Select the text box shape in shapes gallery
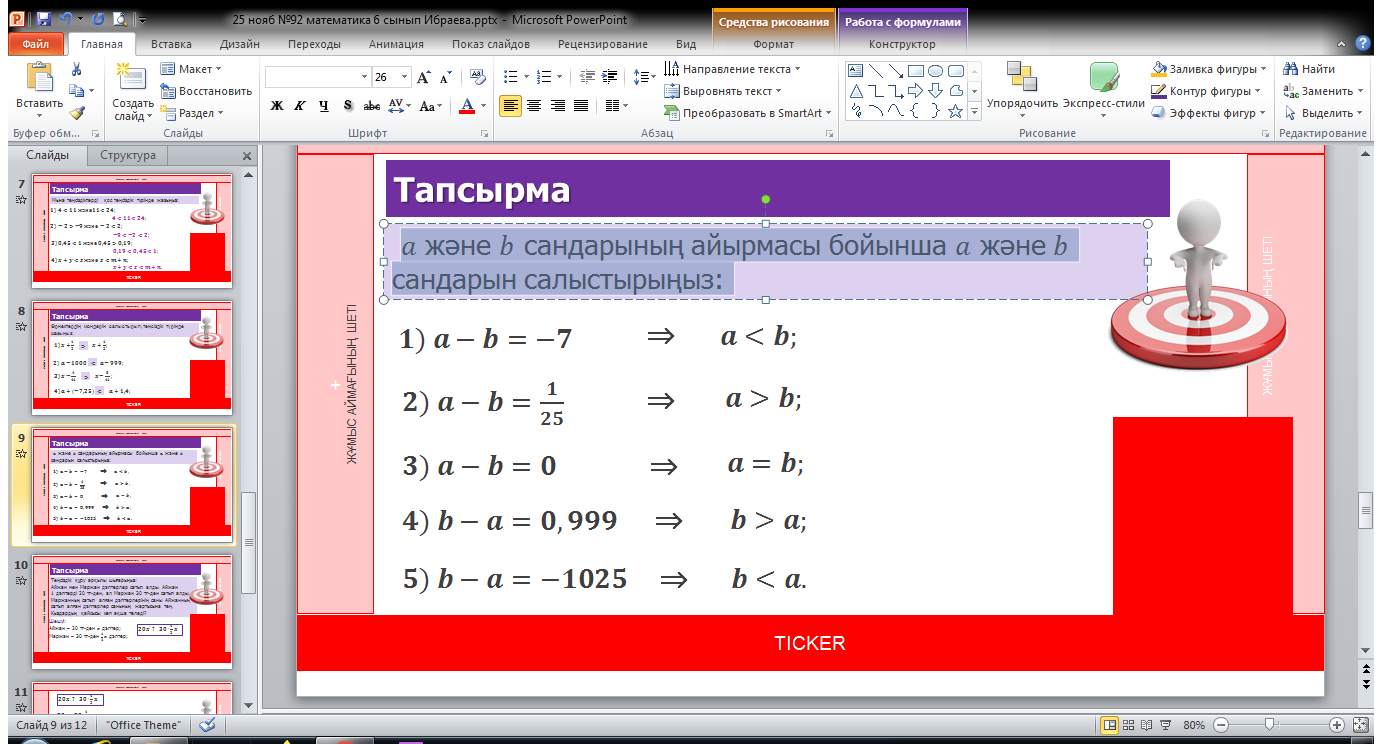The image size is (1382, 744). point(855,70)
